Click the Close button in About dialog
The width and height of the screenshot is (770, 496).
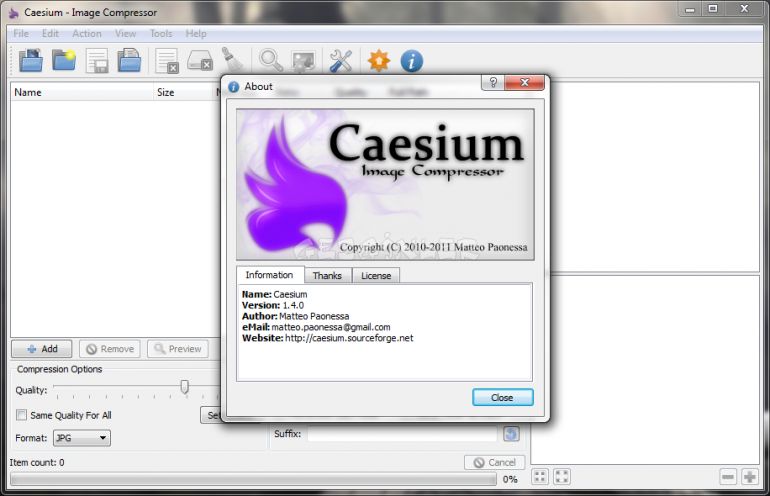[x=502, y=397]
